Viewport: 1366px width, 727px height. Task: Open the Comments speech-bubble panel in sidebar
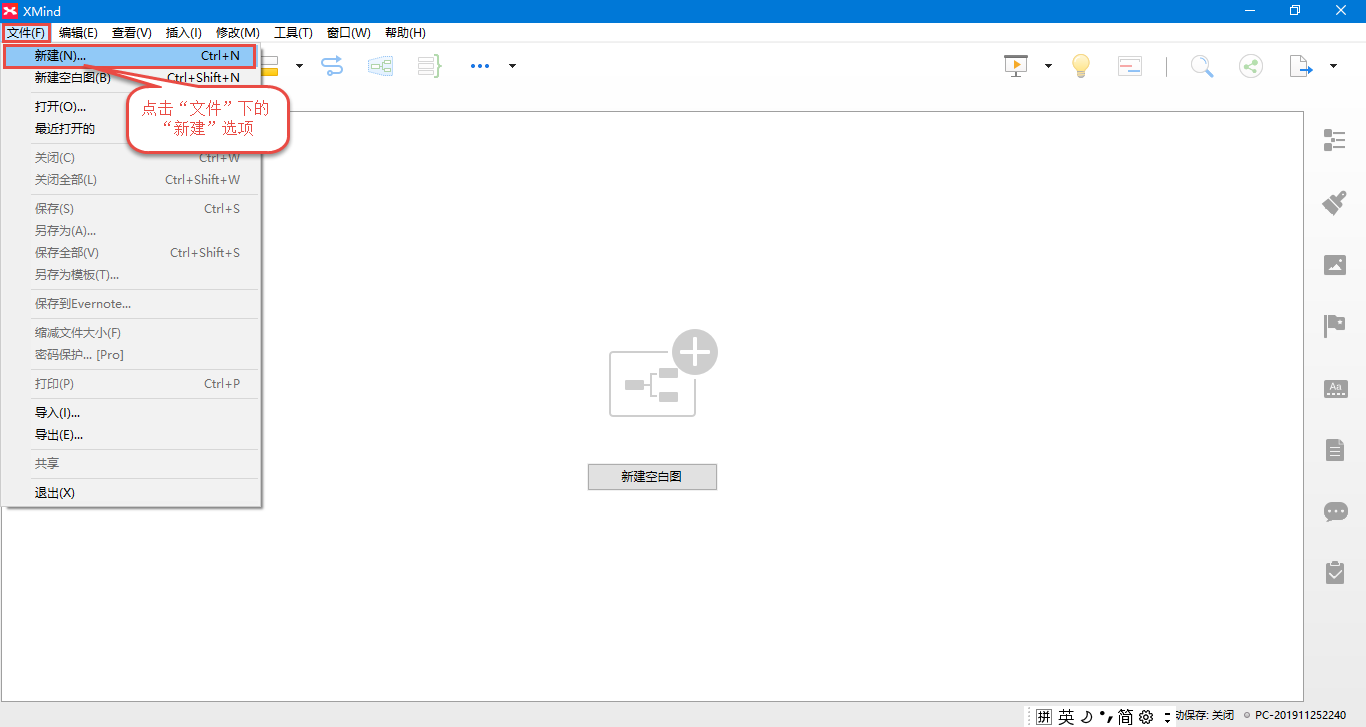(x=1335, y=512)
